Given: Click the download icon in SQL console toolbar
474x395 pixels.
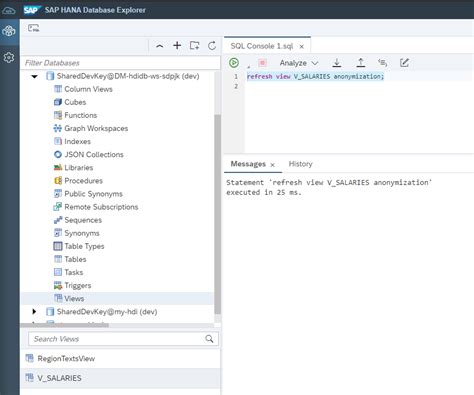Looking at the screenshot, I should click(337, 63).
